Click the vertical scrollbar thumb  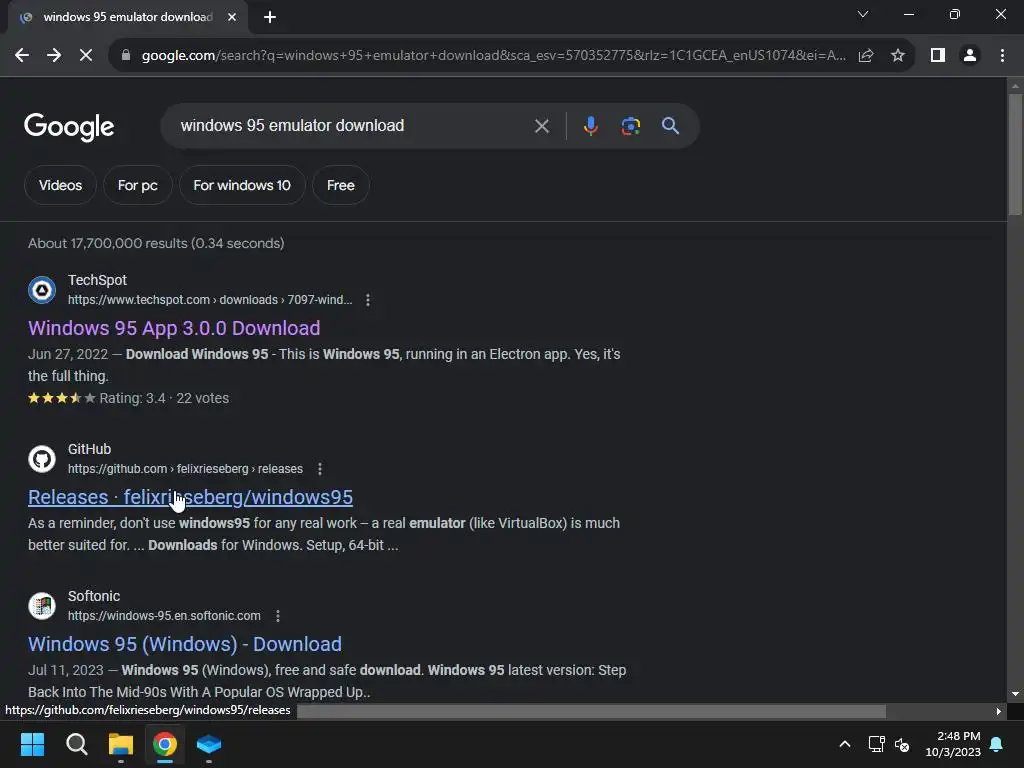click(x=1015, y=154)
